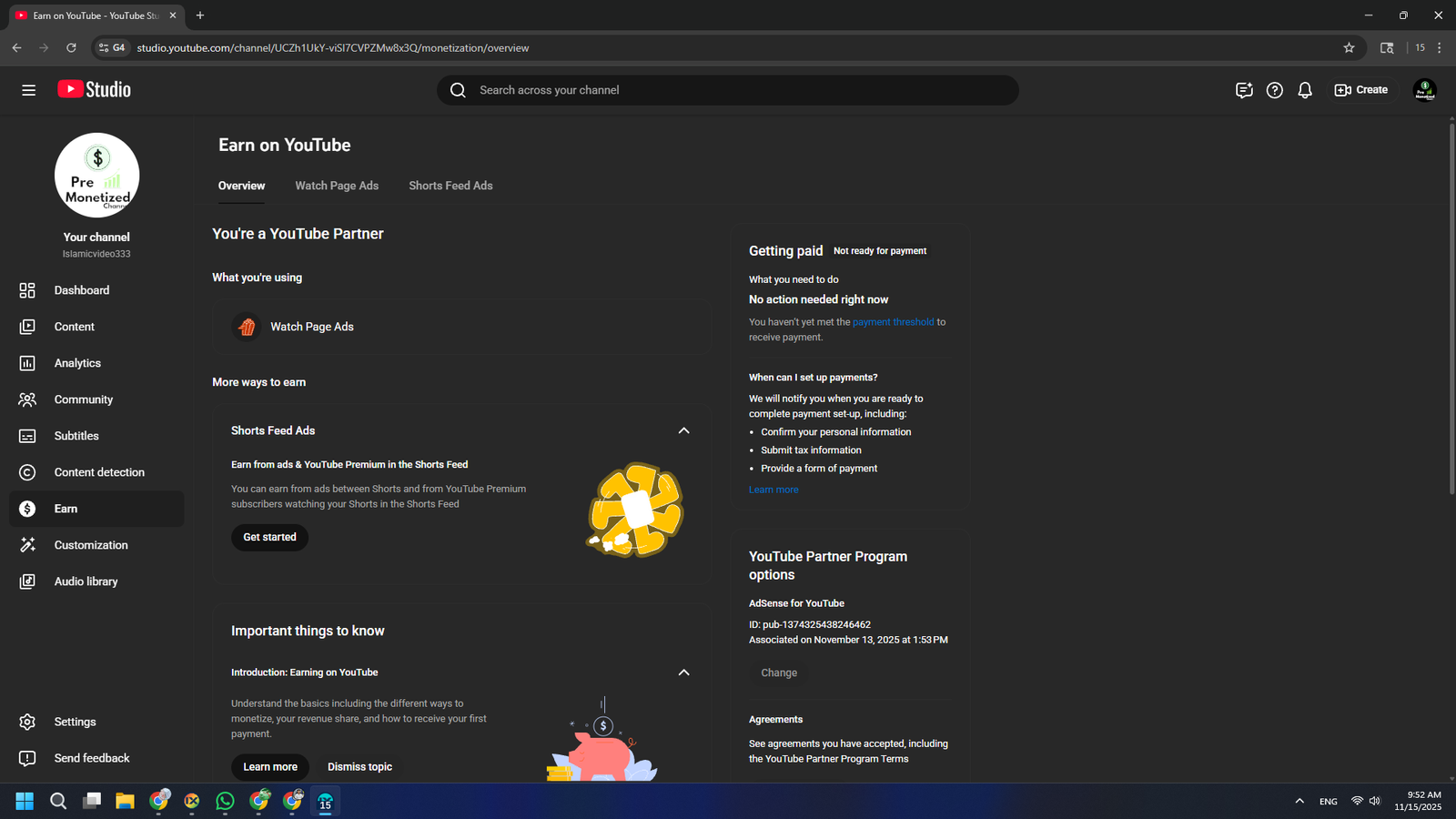Open Settings using the gear icon
Viewport: 1456px width, 819px height.
[27, 722]
